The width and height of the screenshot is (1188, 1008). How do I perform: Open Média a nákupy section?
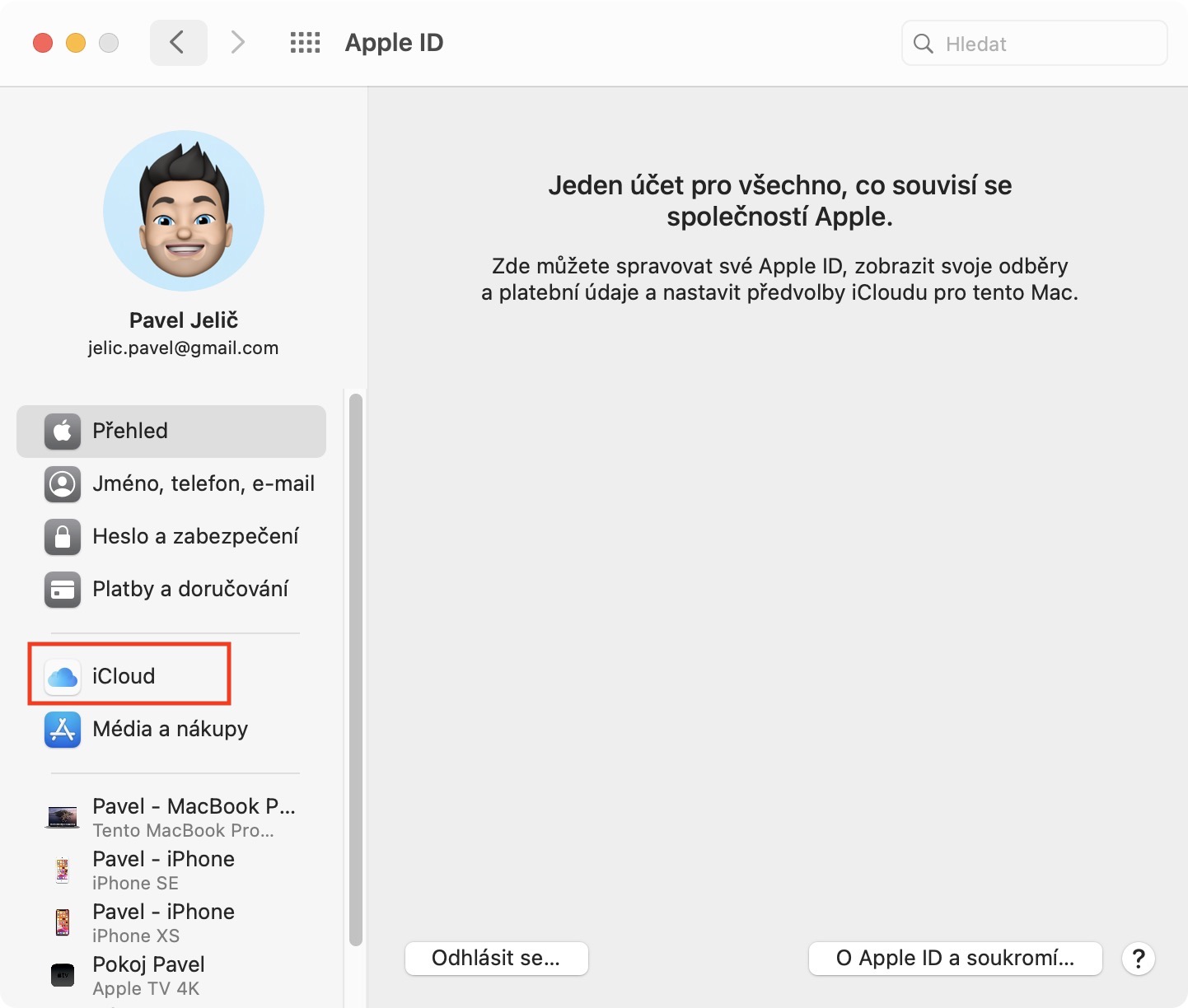pyautogui.click(x=171, y=730)
